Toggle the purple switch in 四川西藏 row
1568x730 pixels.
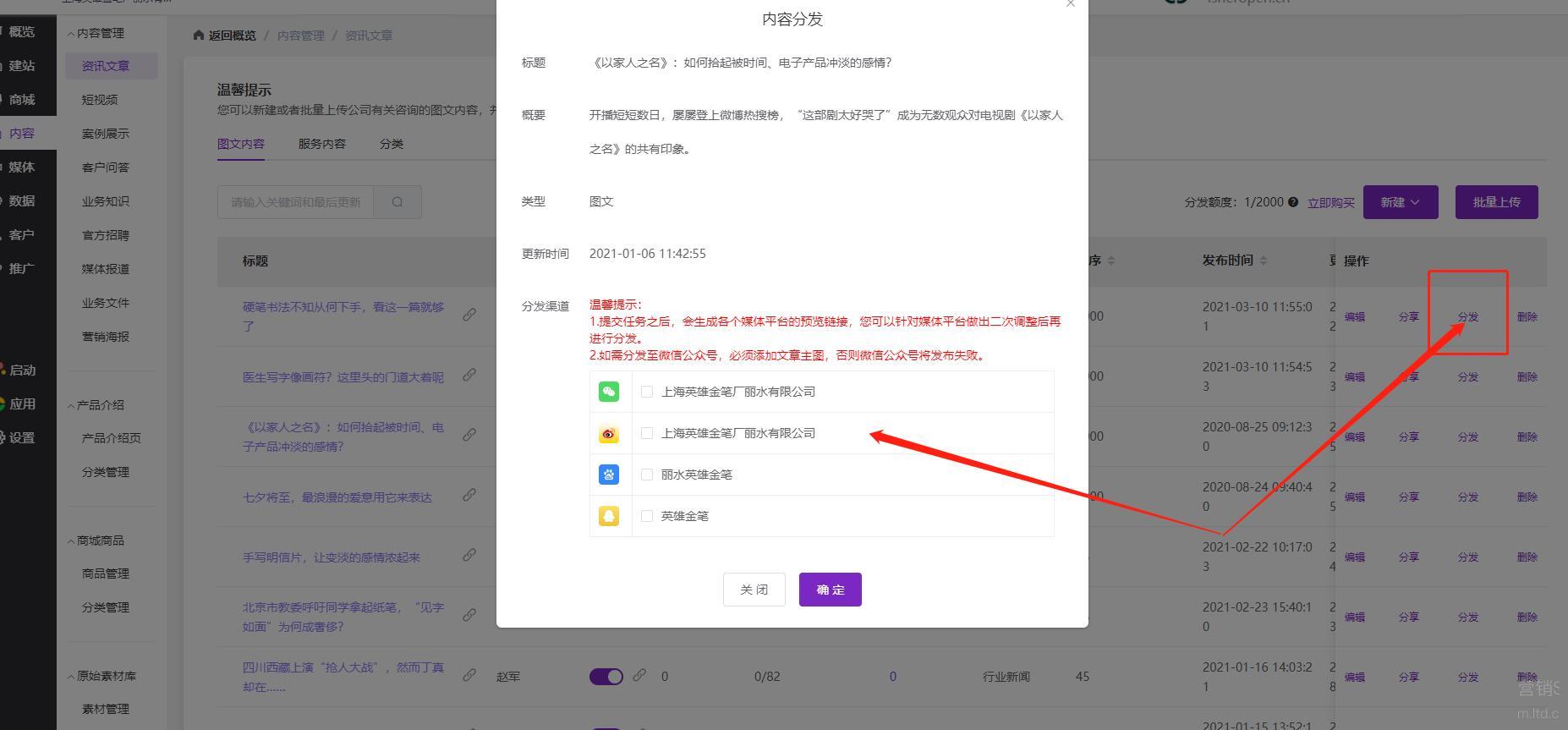click(606, 677)
